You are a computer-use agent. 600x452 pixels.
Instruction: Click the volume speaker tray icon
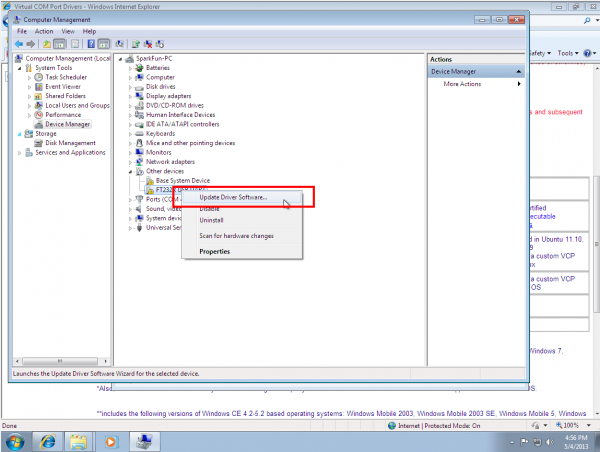coord(549,442)
